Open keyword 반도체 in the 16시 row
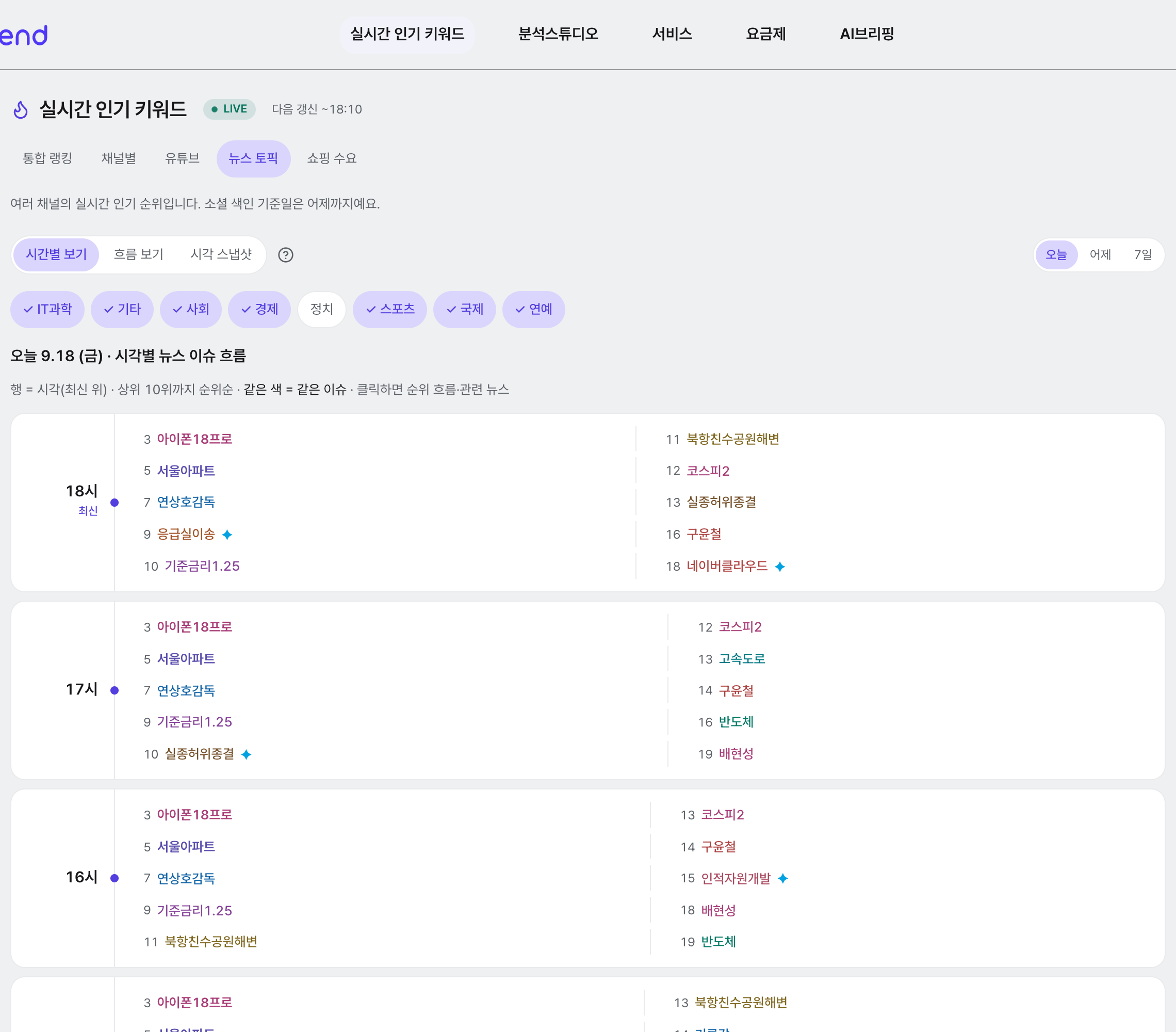 718,942
